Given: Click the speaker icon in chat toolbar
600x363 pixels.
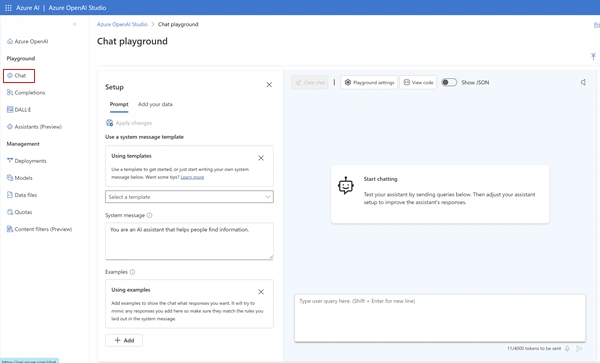Looking at the screenshot, I should [583, 82].
